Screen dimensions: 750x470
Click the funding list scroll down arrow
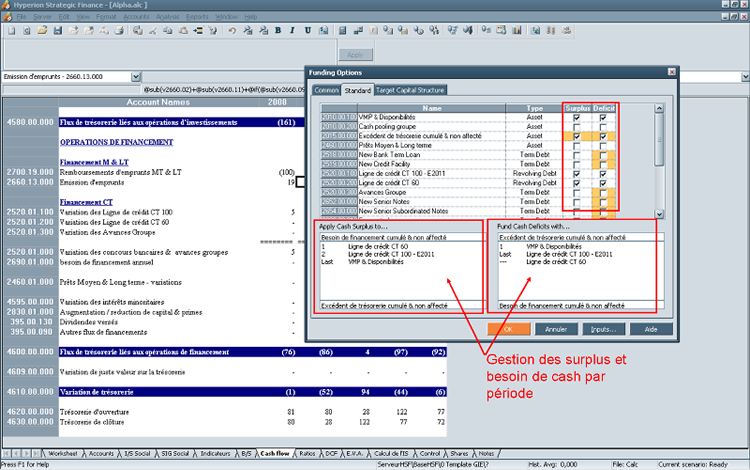click(659, 214)
